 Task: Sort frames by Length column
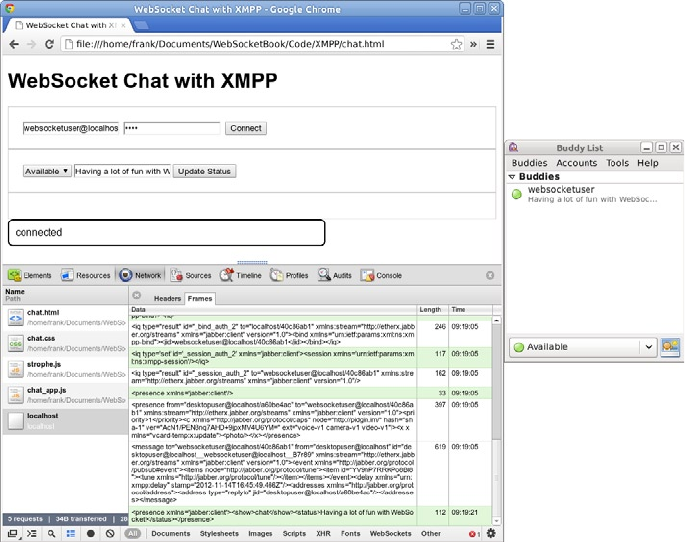(x=430, y=309)
